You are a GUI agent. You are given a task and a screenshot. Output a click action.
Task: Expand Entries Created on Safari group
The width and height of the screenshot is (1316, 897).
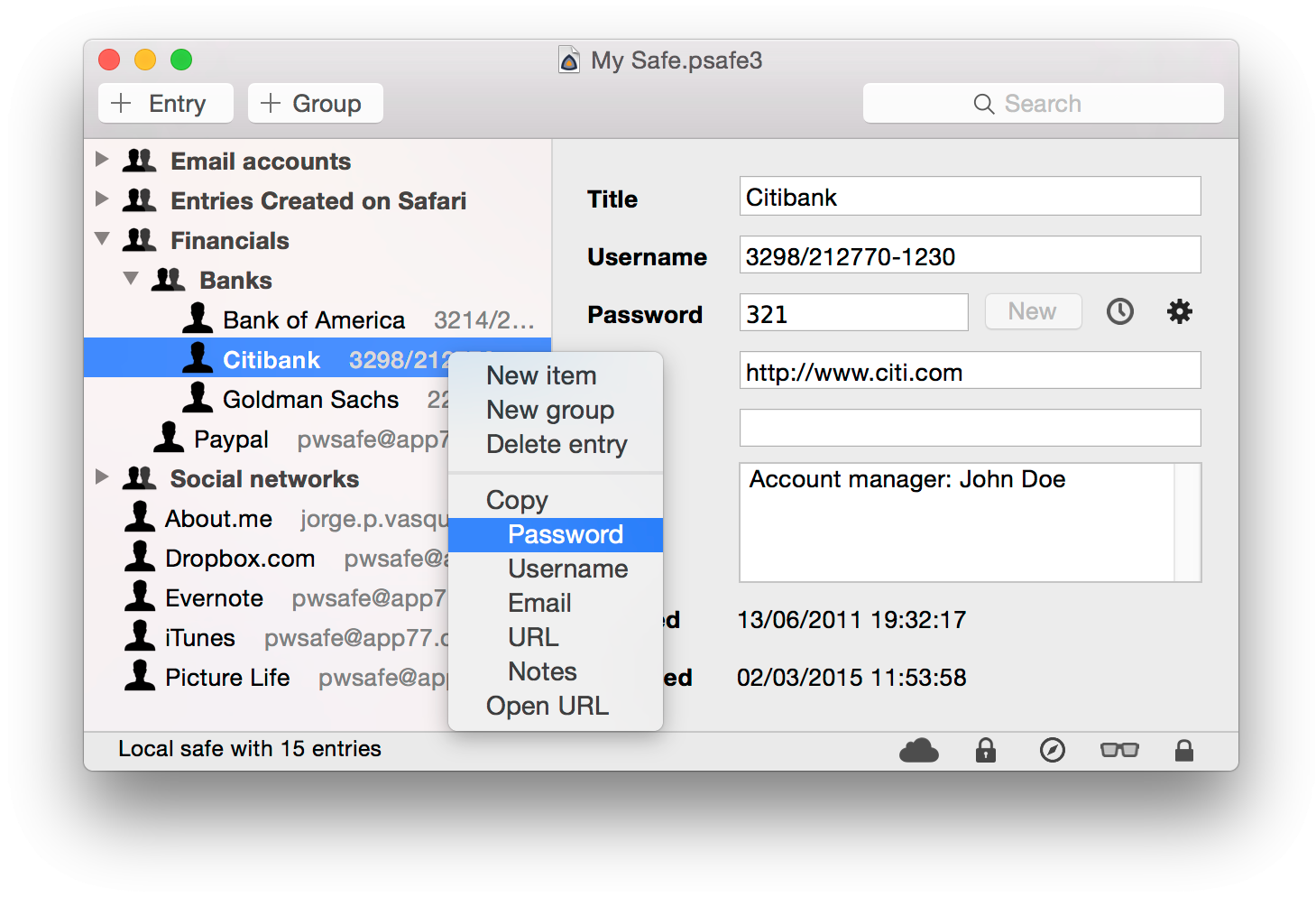(102, 199)
